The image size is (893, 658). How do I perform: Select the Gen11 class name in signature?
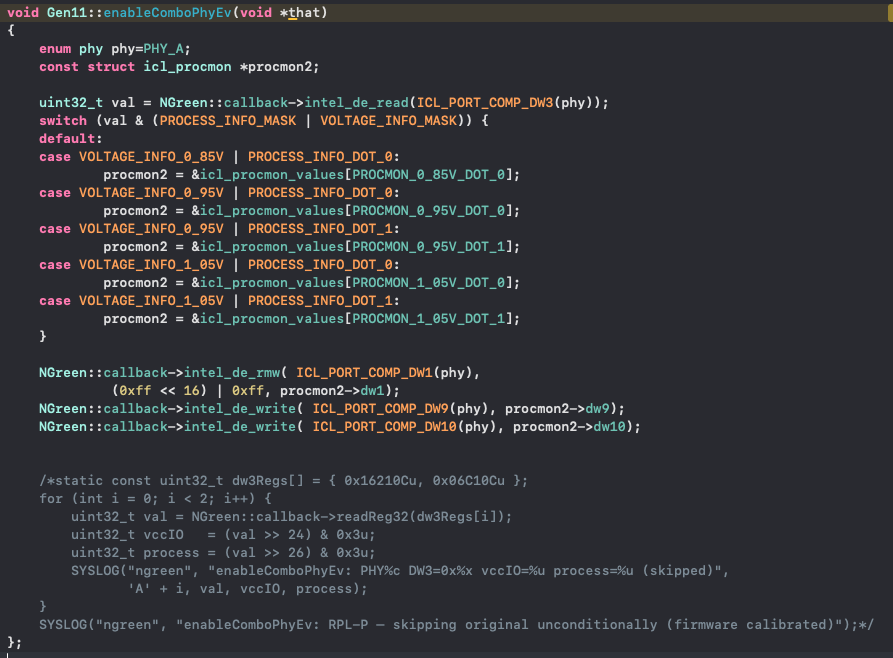pos(67,13)
